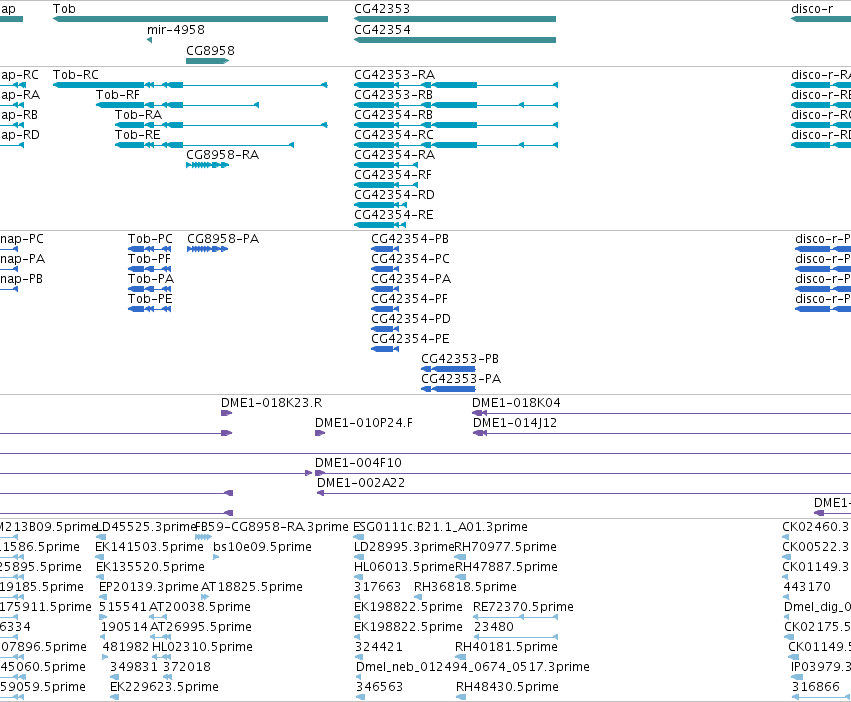Screen dimensions: 851x702
Task: Select the 317663 feature label
Action: [x=377, y=587]
